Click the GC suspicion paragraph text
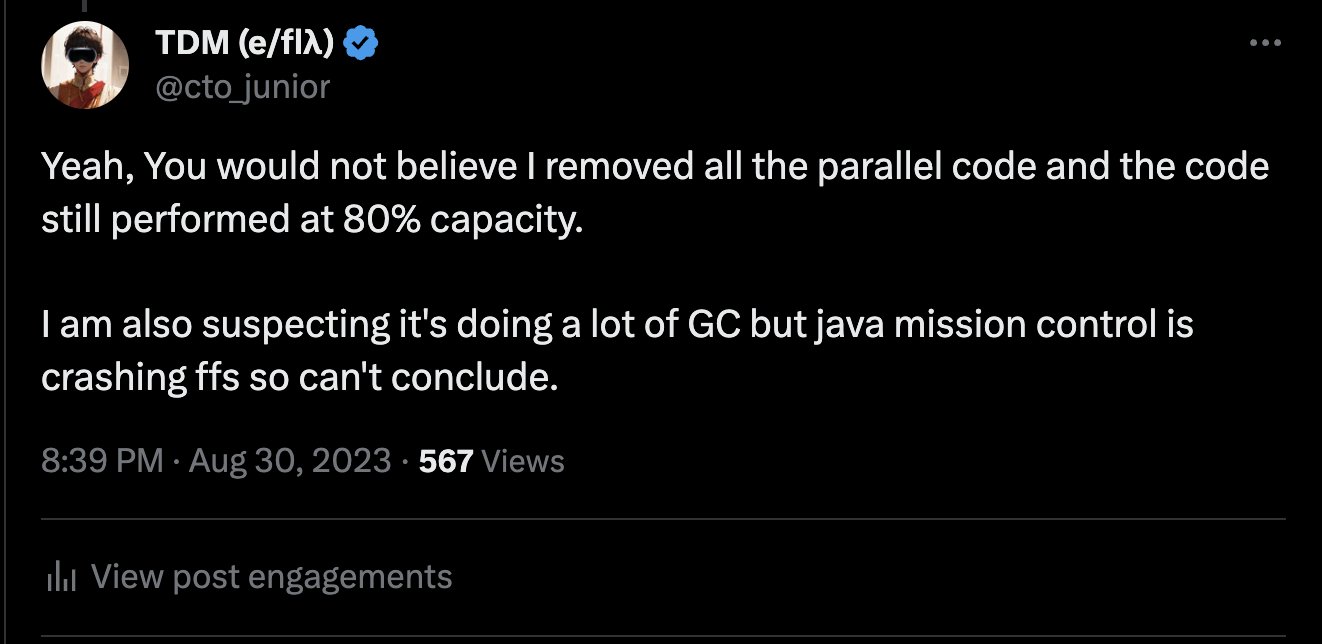Screen dimensions: 1322x644 pyautogui.click(x=617, y=353)
